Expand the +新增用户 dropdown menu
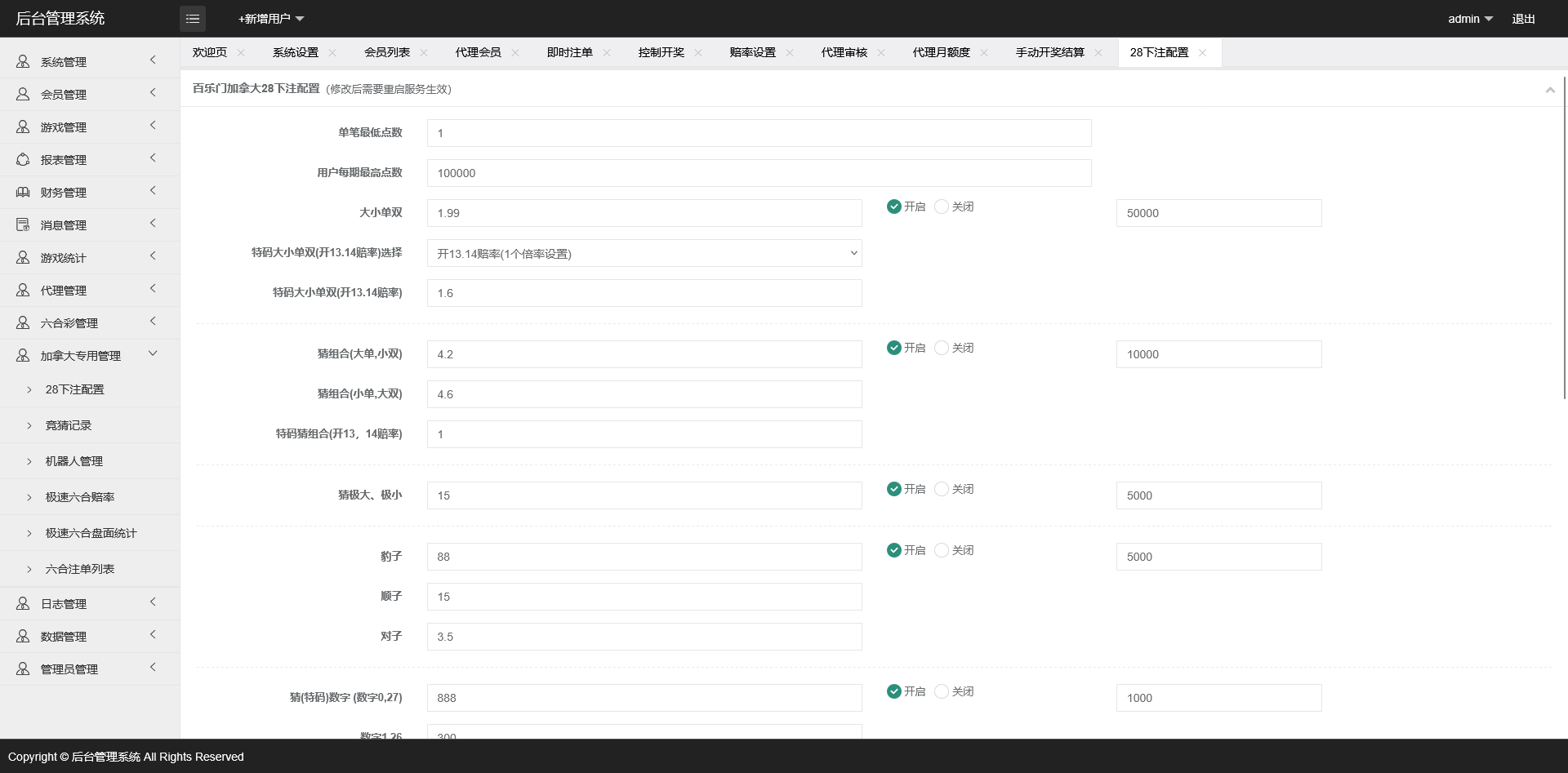 271,19
